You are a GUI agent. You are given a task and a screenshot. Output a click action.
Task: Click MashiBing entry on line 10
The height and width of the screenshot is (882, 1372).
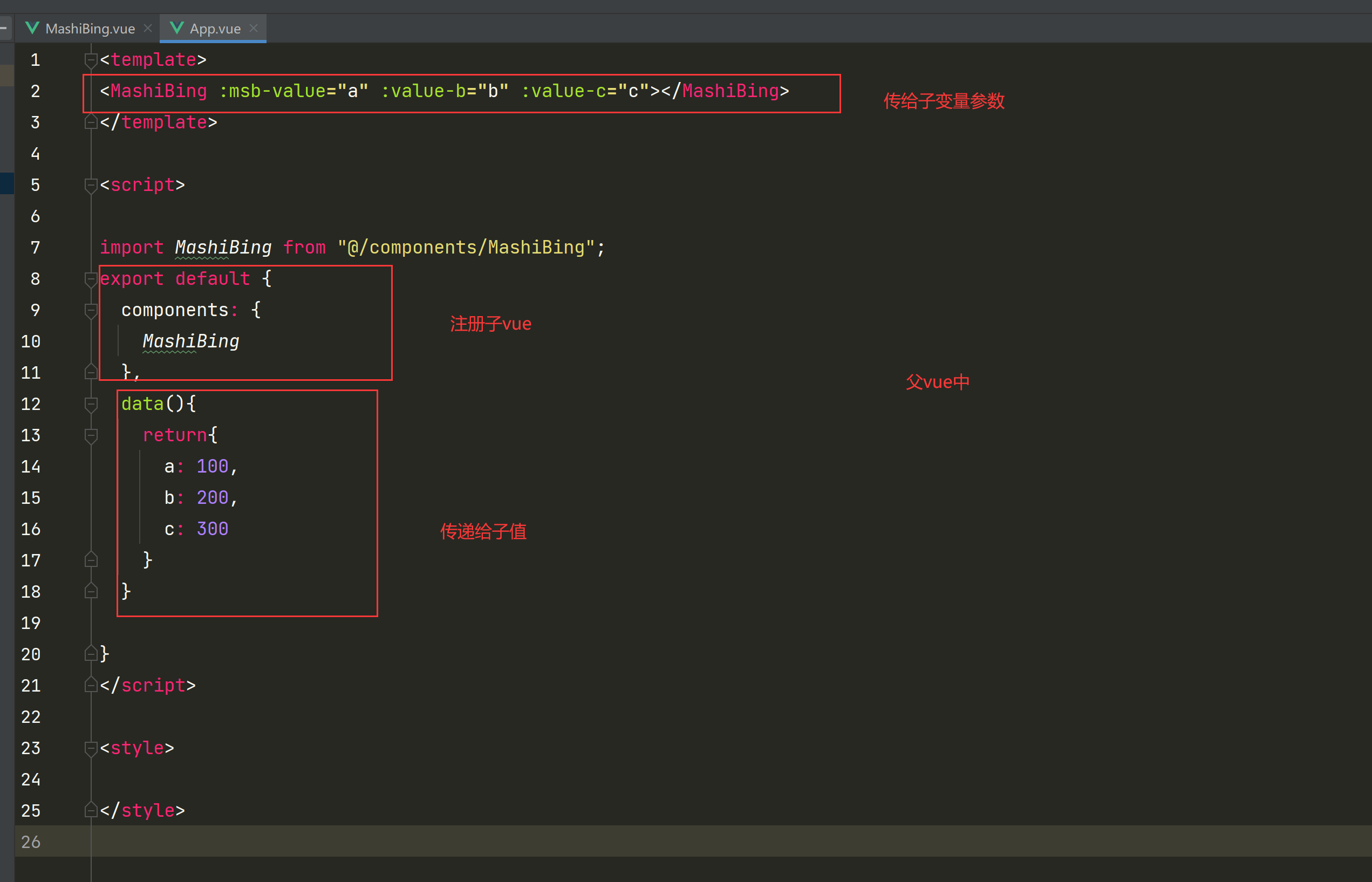190,341
